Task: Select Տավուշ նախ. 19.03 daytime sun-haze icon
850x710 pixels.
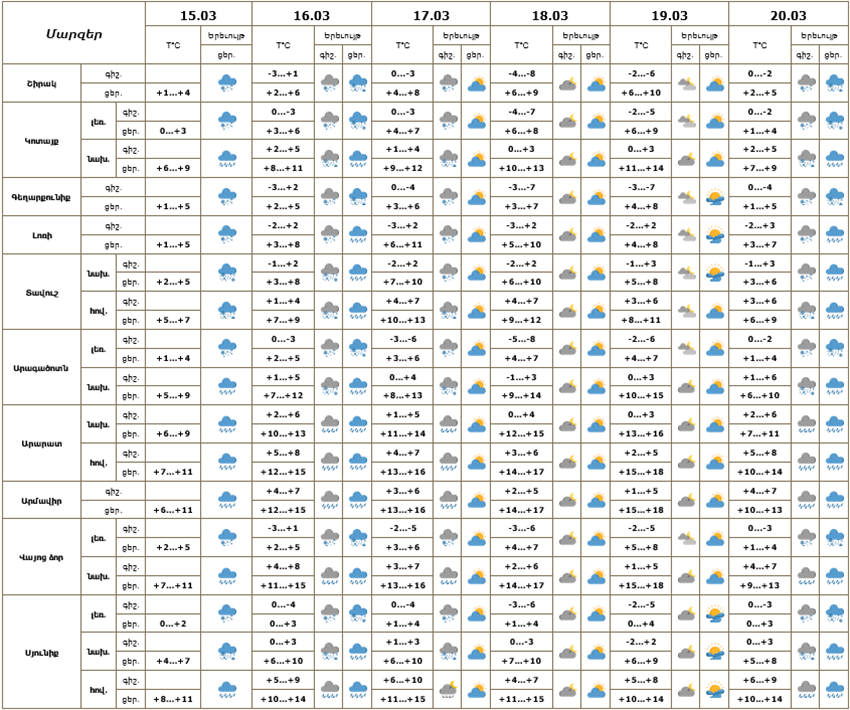Action: point(714,273)
